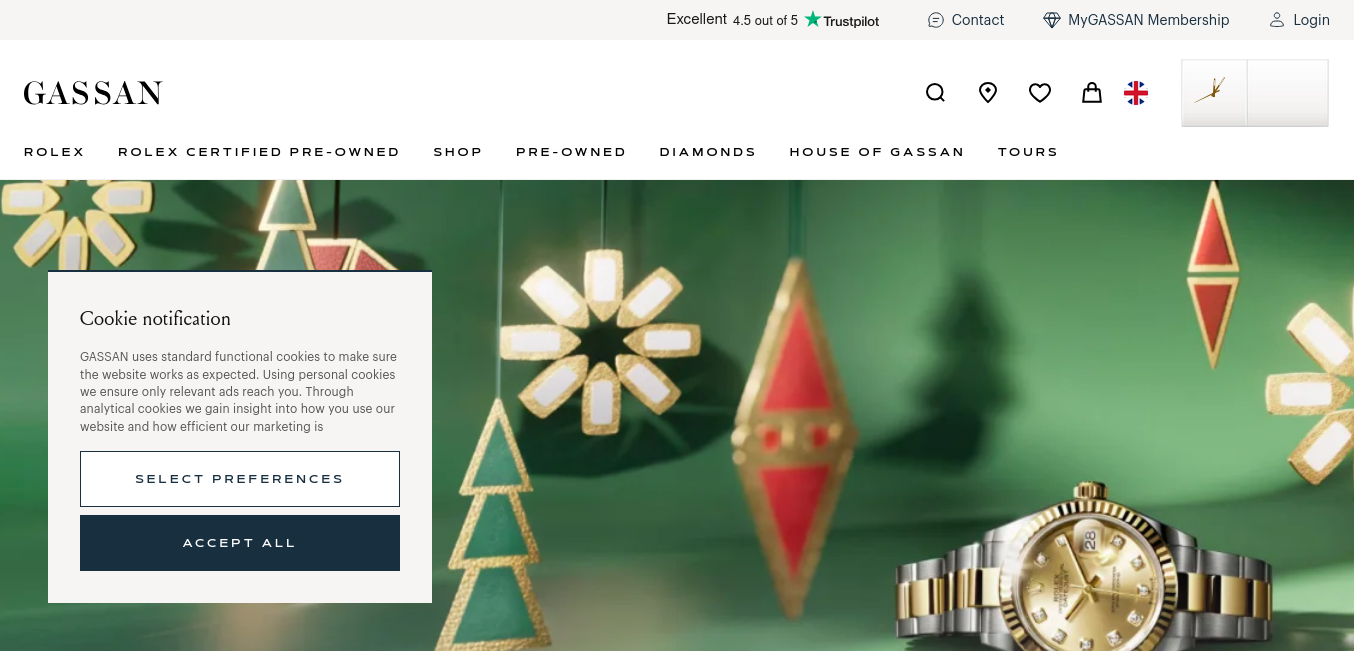This screenshot has width=1366, height=651.
Task: Expand the Diamonds menu
Action: point(708,152)
